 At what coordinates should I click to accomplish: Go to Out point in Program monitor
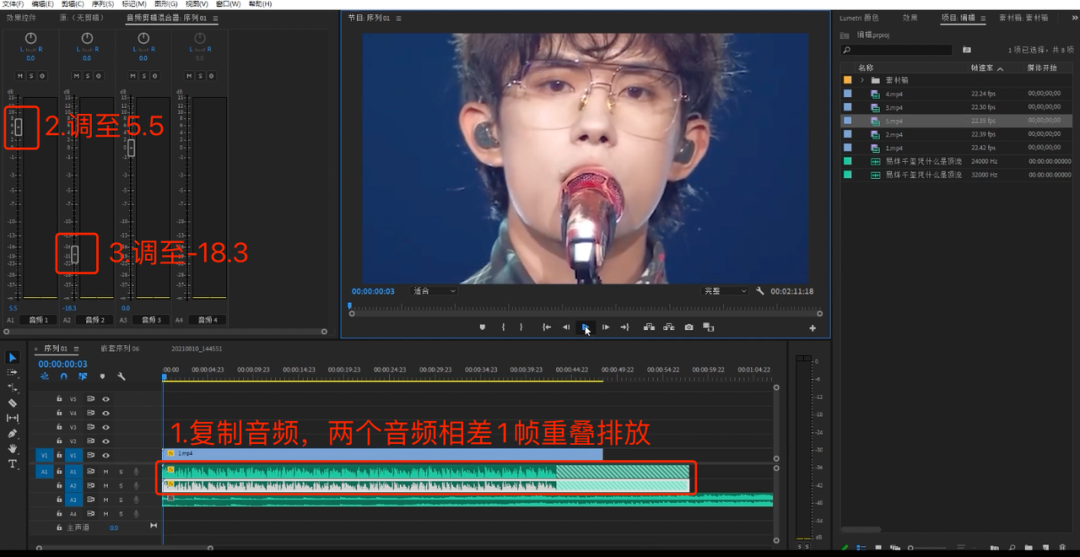624,327
